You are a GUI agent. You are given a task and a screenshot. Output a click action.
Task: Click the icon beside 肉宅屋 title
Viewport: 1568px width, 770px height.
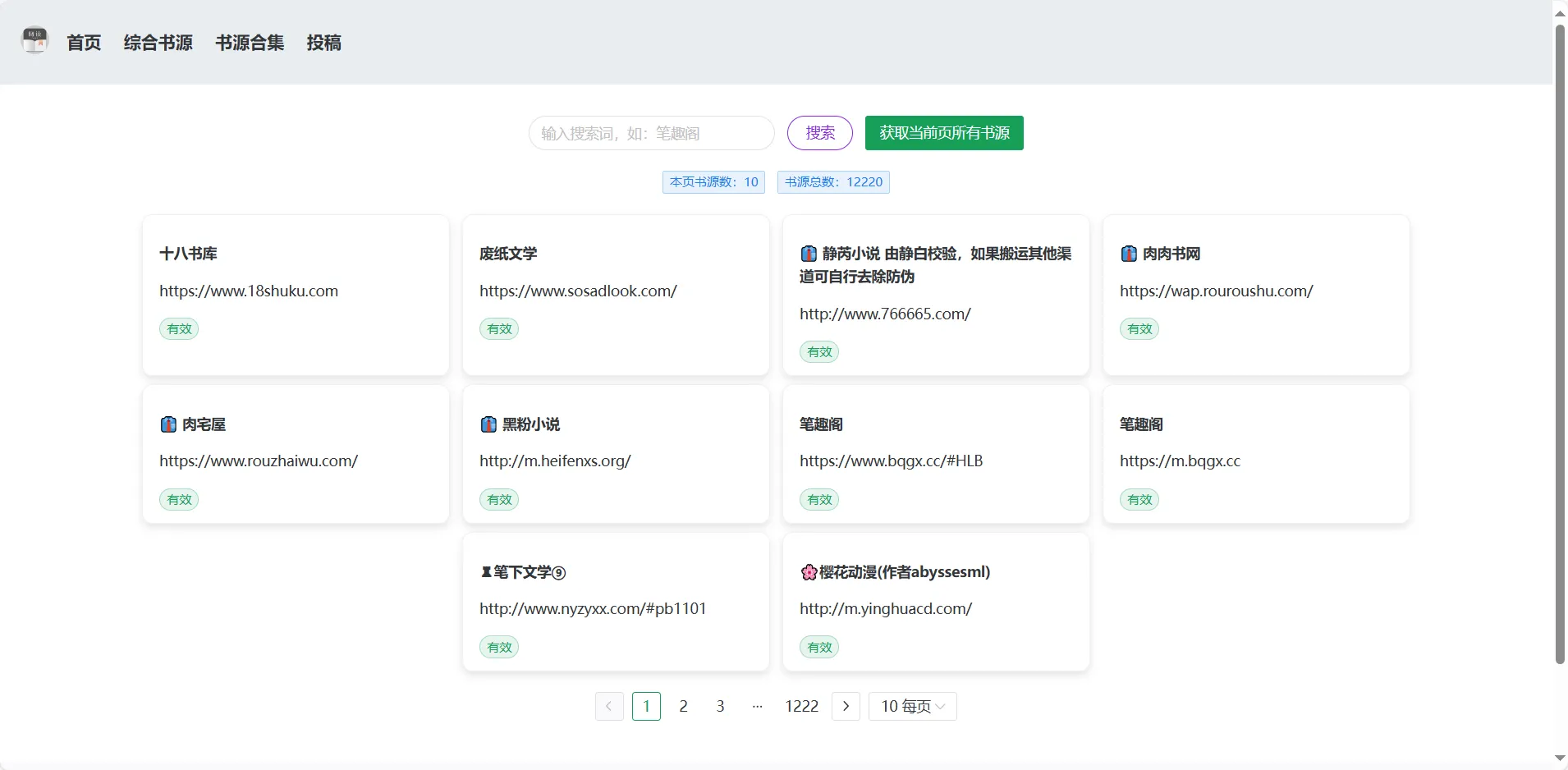pos(168,424)
